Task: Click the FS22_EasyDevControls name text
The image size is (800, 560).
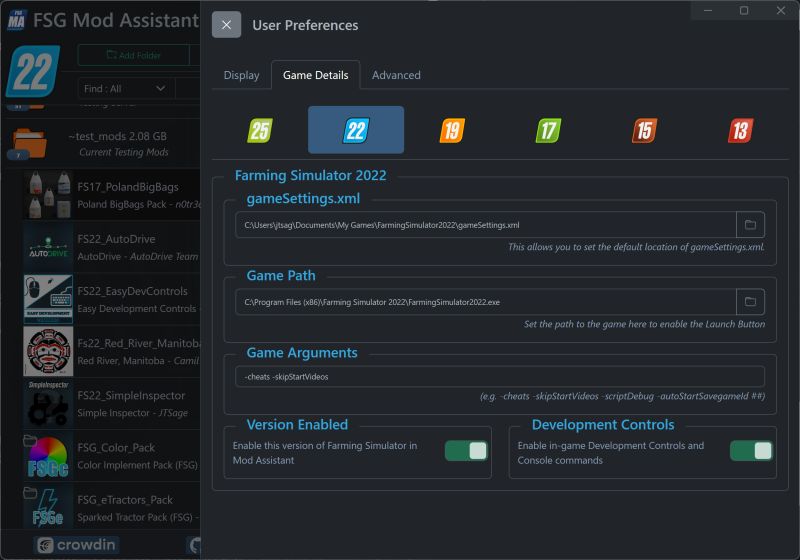Action: point(133,291)
